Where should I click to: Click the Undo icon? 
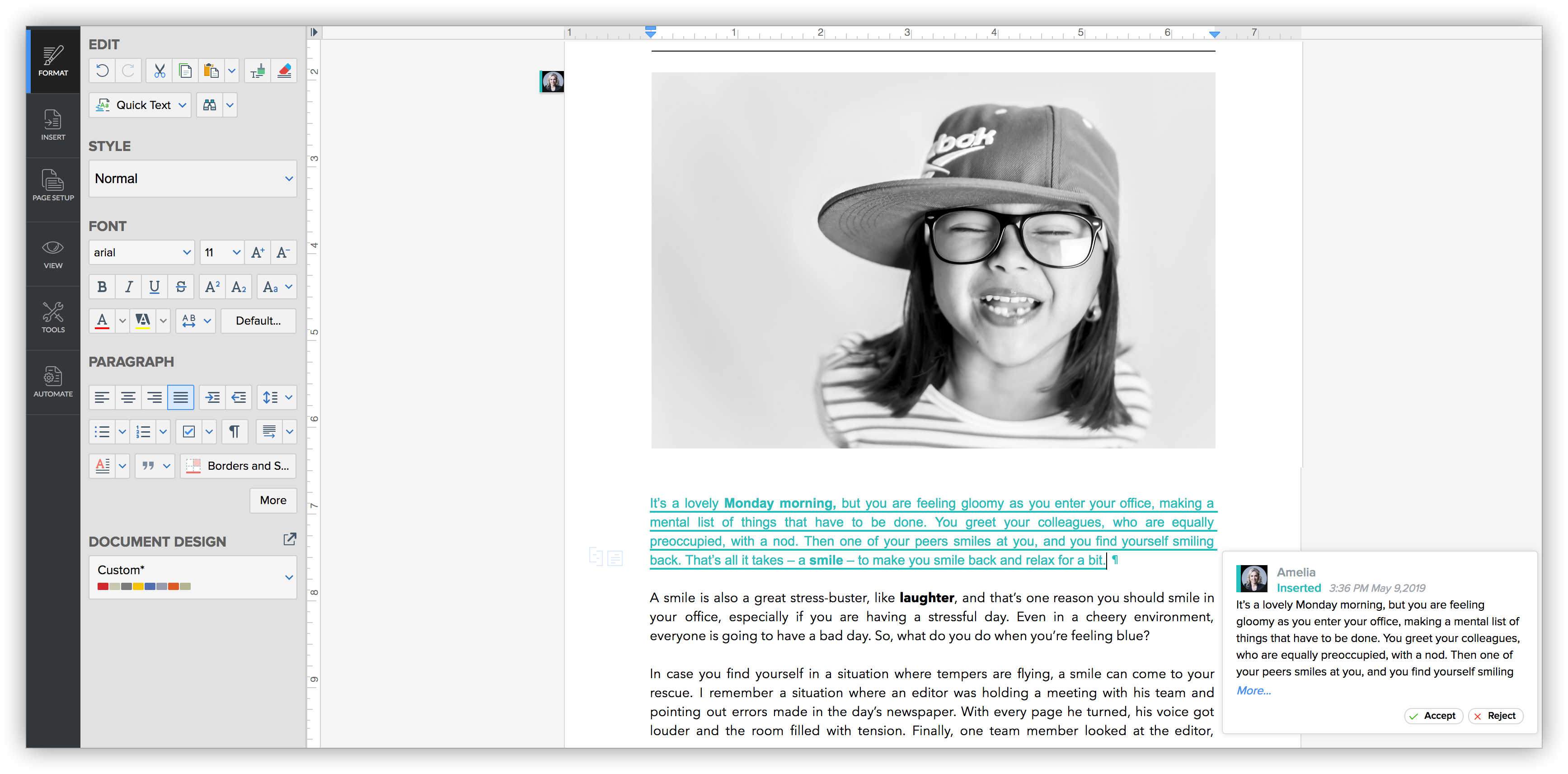102,71
